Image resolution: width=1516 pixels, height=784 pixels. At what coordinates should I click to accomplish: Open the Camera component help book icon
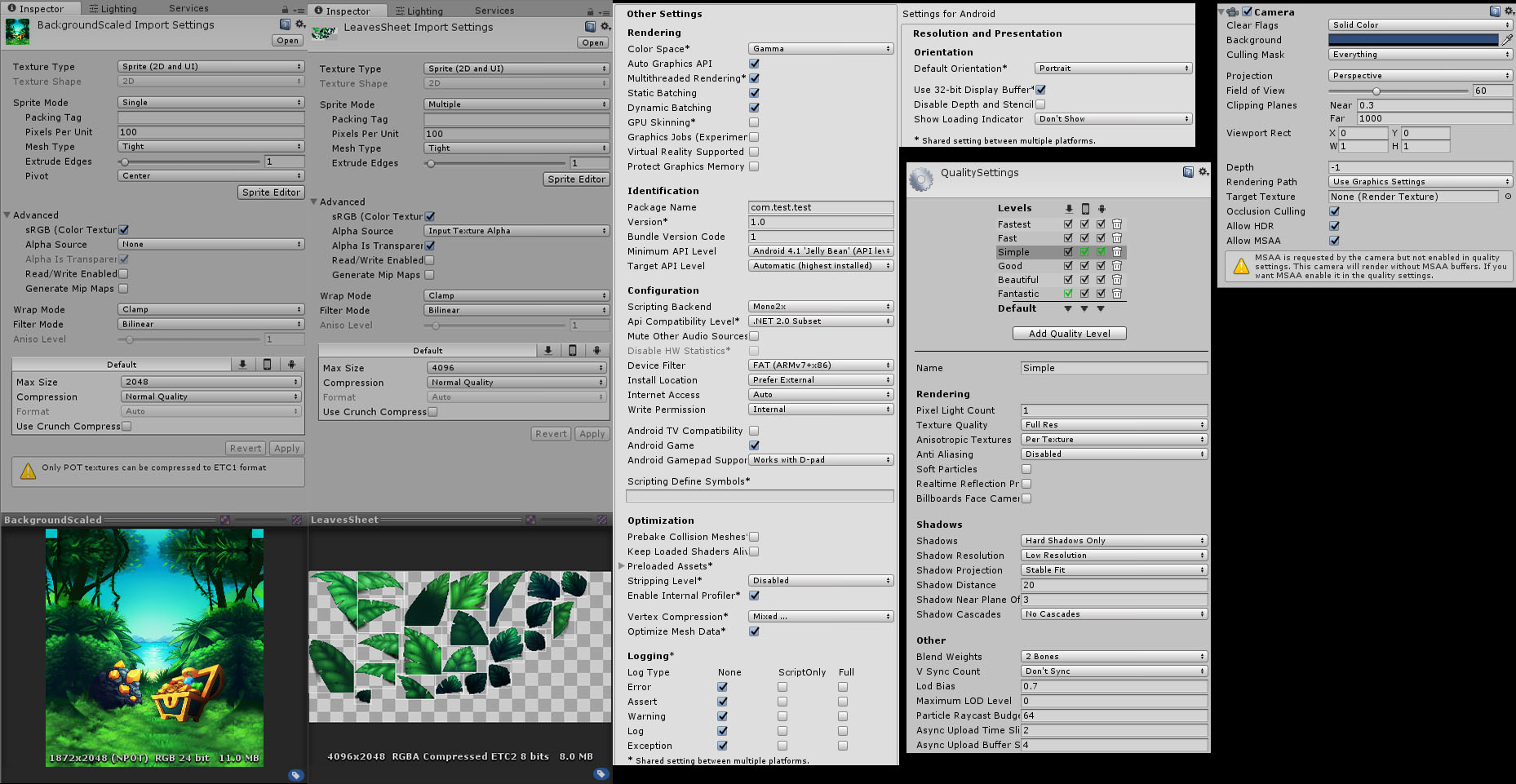(x=1495, y=11)
